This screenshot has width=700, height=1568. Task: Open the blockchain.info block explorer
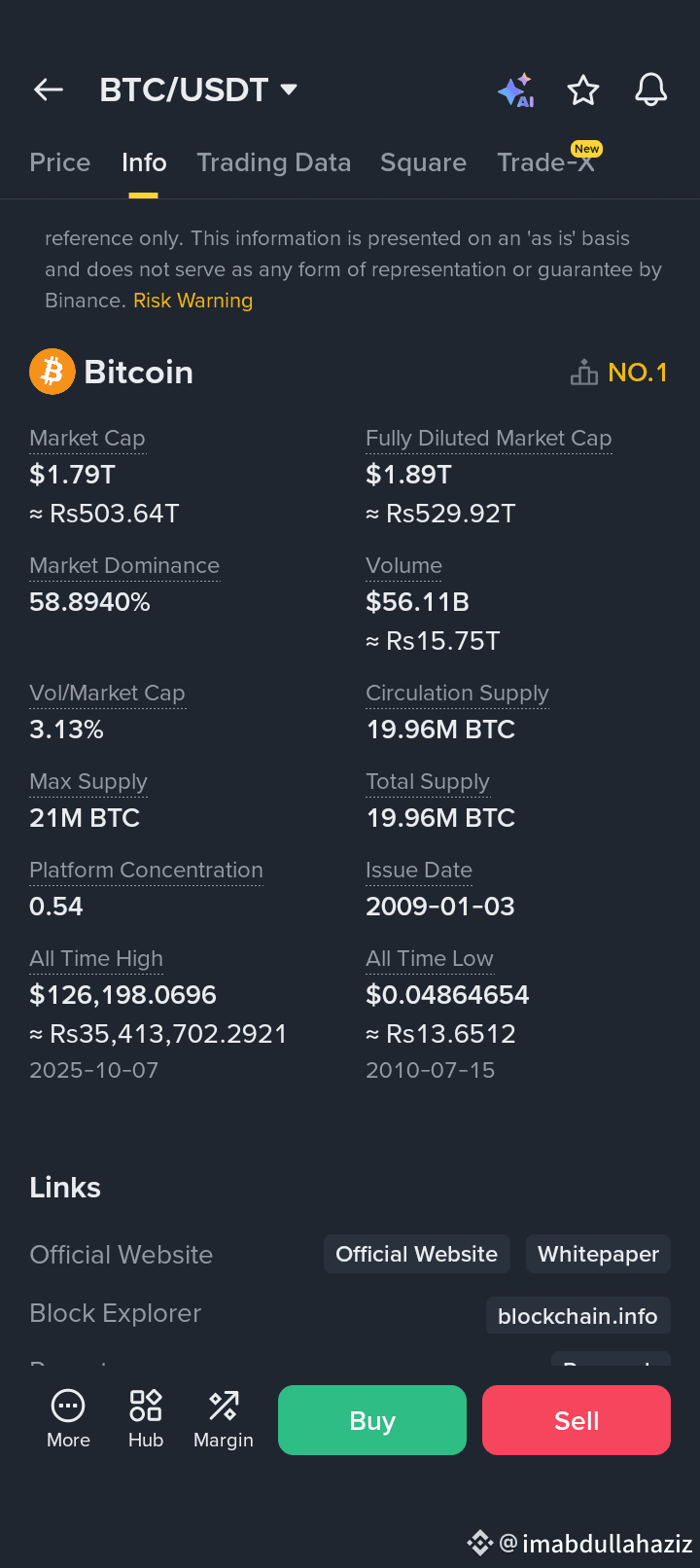pyautogui.click(x=577, y=1316)
